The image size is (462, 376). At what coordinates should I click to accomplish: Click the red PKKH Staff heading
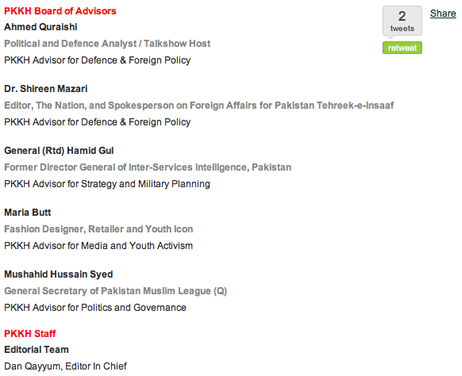[x=30, y=333]
